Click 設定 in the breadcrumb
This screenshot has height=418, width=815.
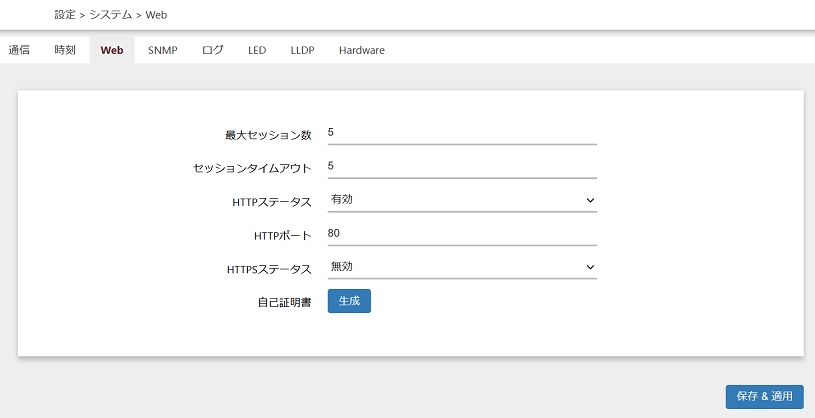pos(65,15)
